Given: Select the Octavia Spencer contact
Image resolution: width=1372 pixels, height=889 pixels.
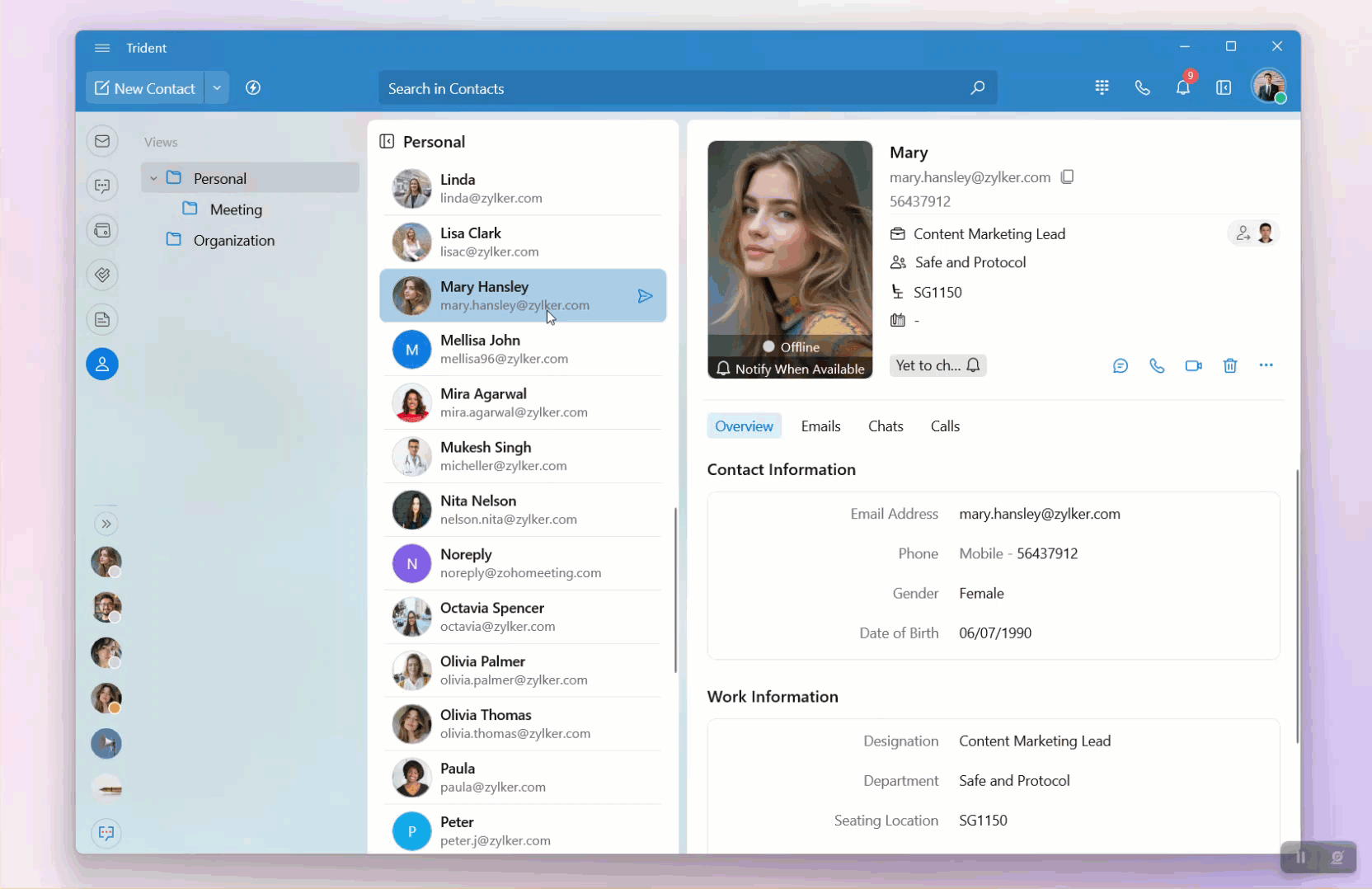Looking at the screenshot, I should point(523,617).
